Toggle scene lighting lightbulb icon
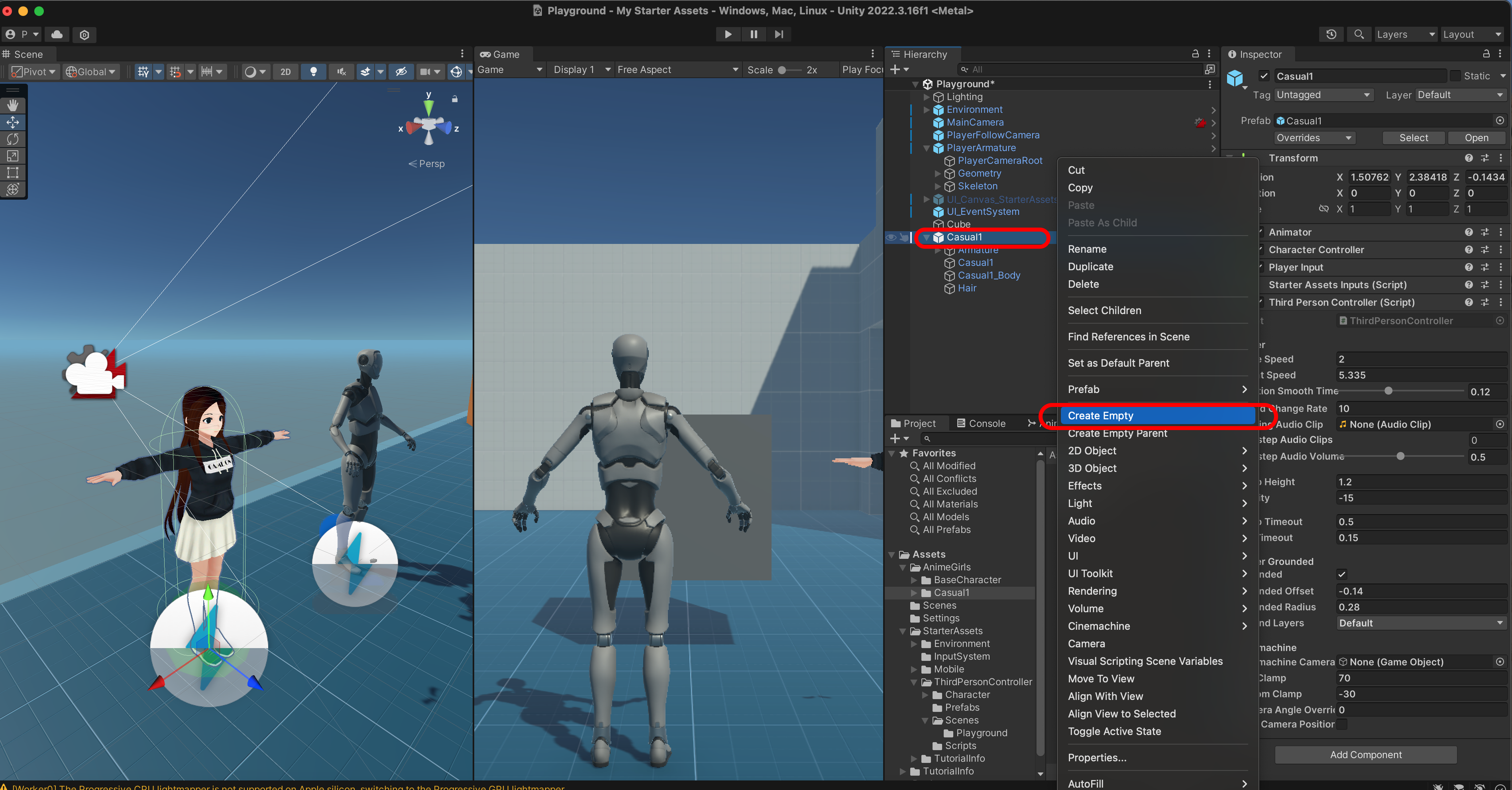 pyautogui.click(x=313, y=72)
